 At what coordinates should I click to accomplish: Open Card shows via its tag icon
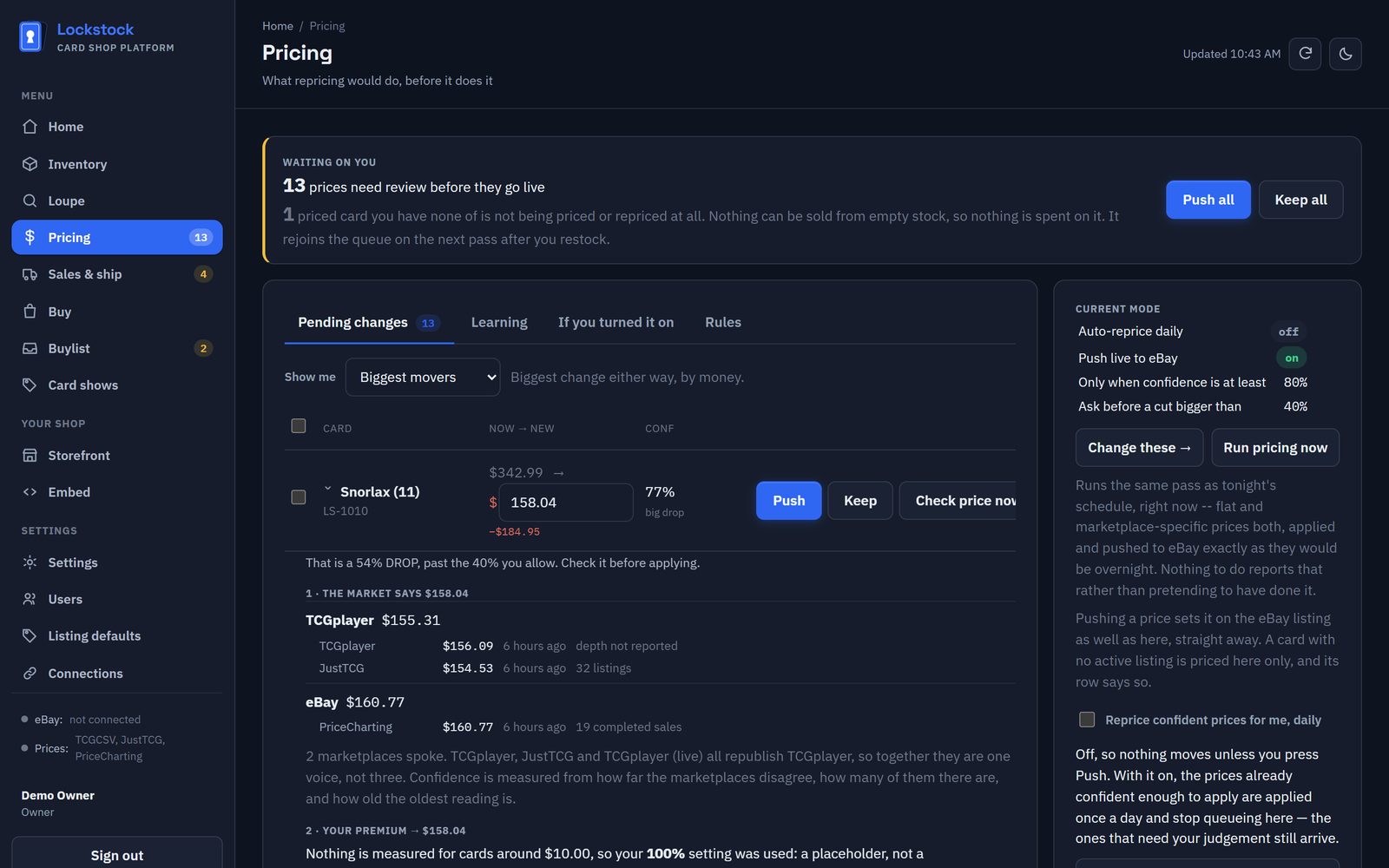click(30, 385)
